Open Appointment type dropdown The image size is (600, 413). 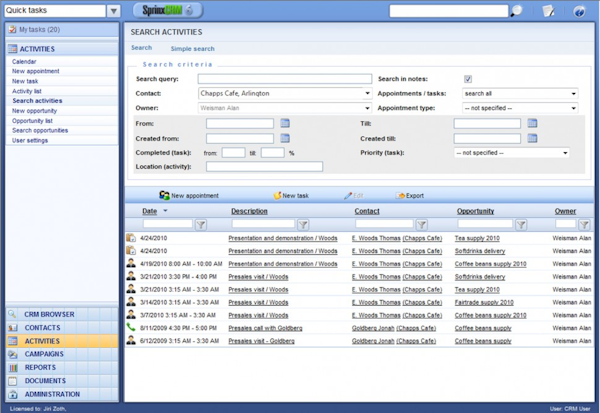point(573,108)
